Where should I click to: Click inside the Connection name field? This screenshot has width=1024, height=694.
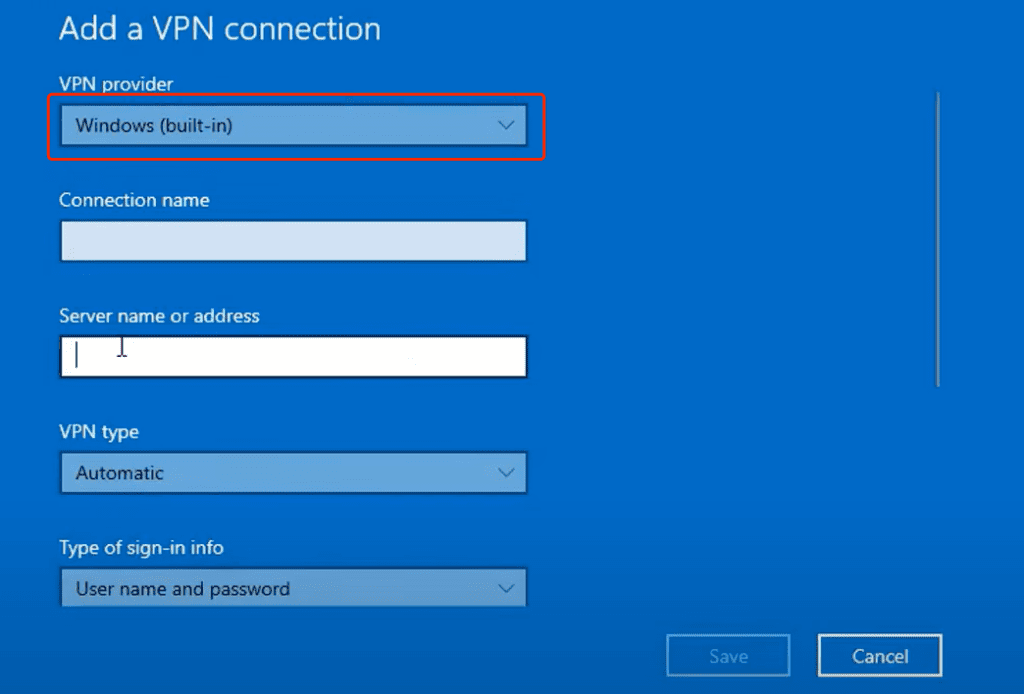coord(293,241)
